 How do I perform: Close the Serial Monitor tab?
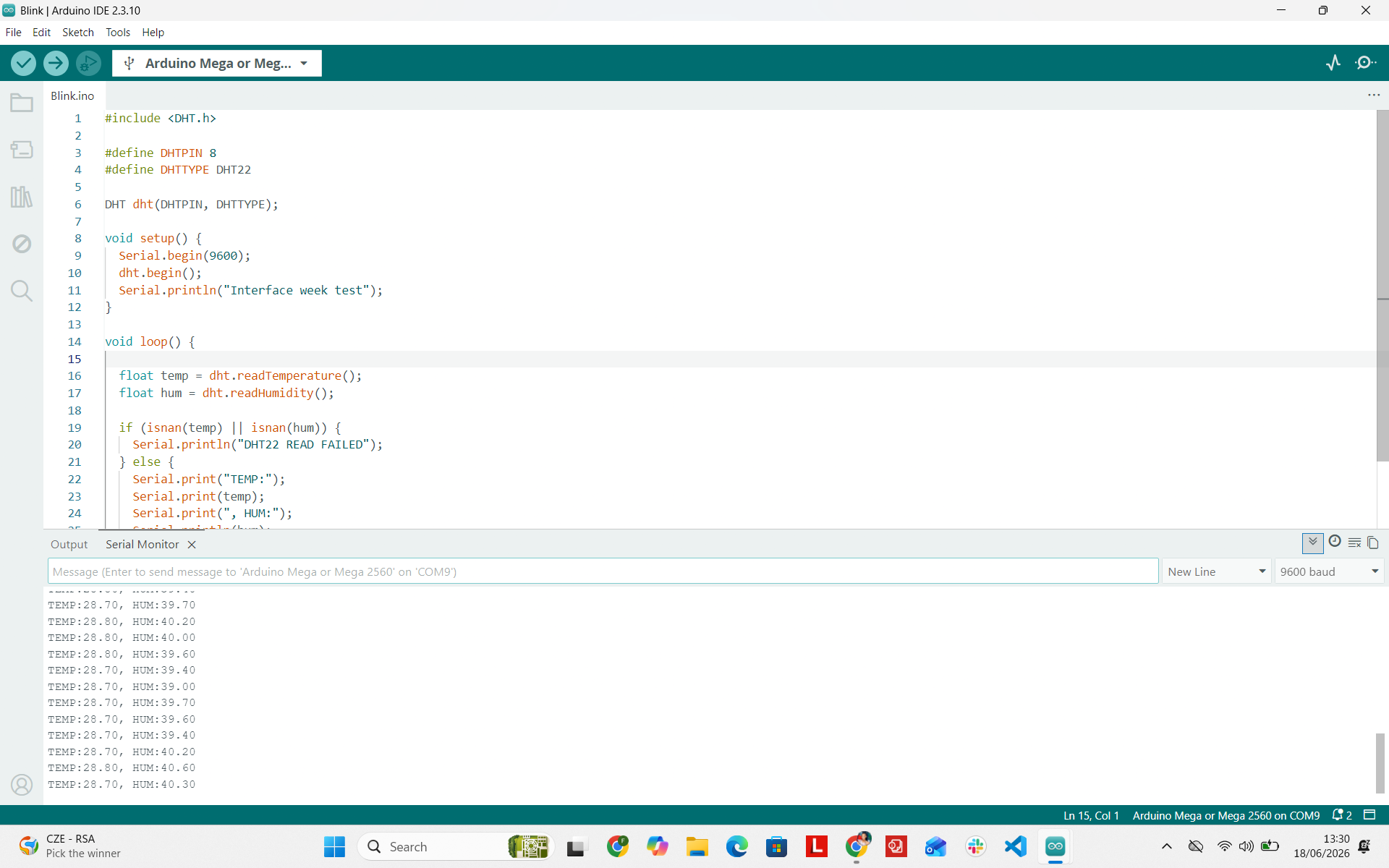(x=192, y=545)
